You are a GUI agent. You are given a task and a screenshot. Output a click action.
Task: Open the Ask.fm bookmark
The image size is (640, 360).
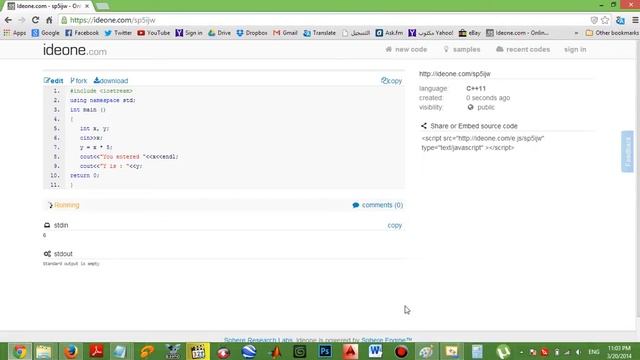click(389, 33)
